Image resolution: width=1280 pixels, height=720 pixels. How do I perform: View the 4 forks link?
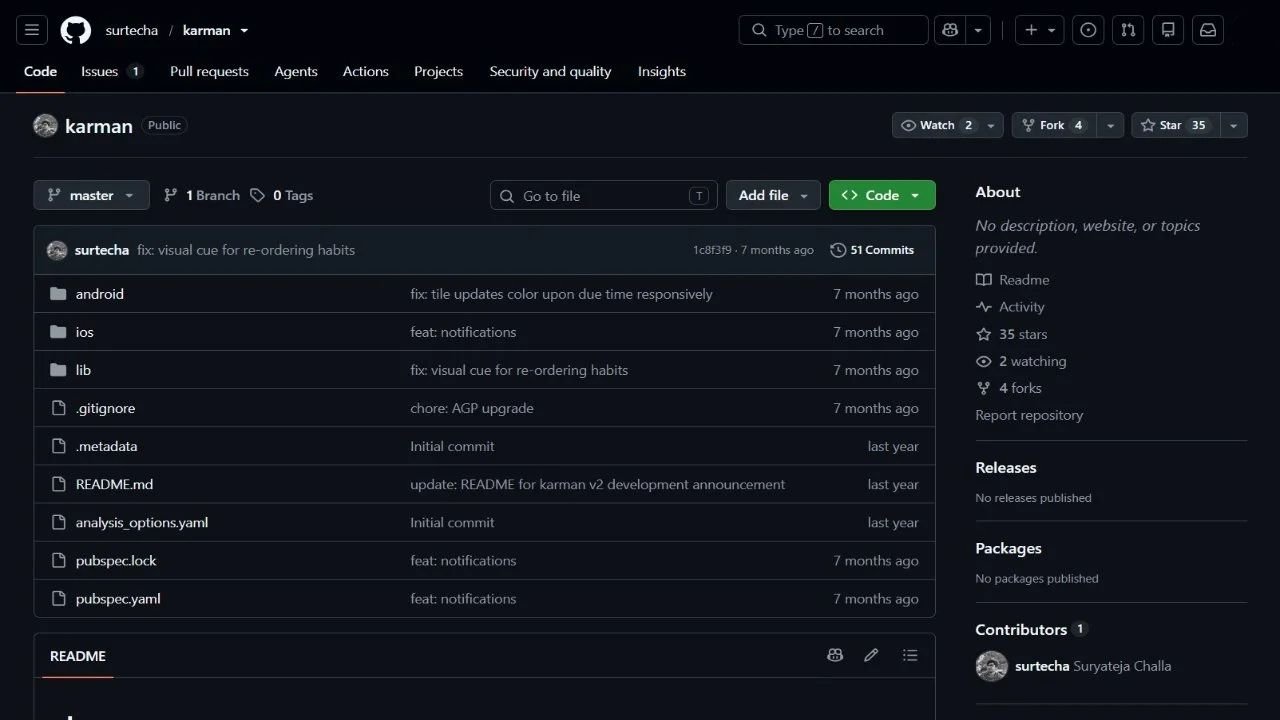pos(1009,388)
